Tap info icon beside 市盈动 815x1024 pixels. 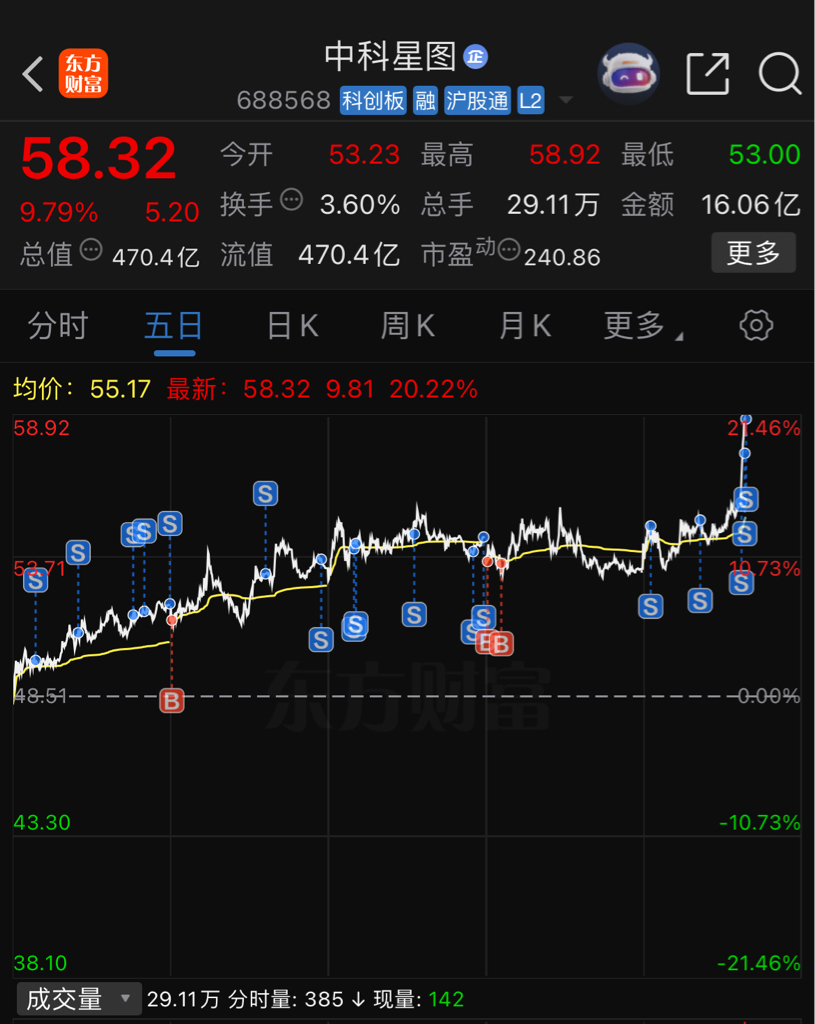point(509,249)
